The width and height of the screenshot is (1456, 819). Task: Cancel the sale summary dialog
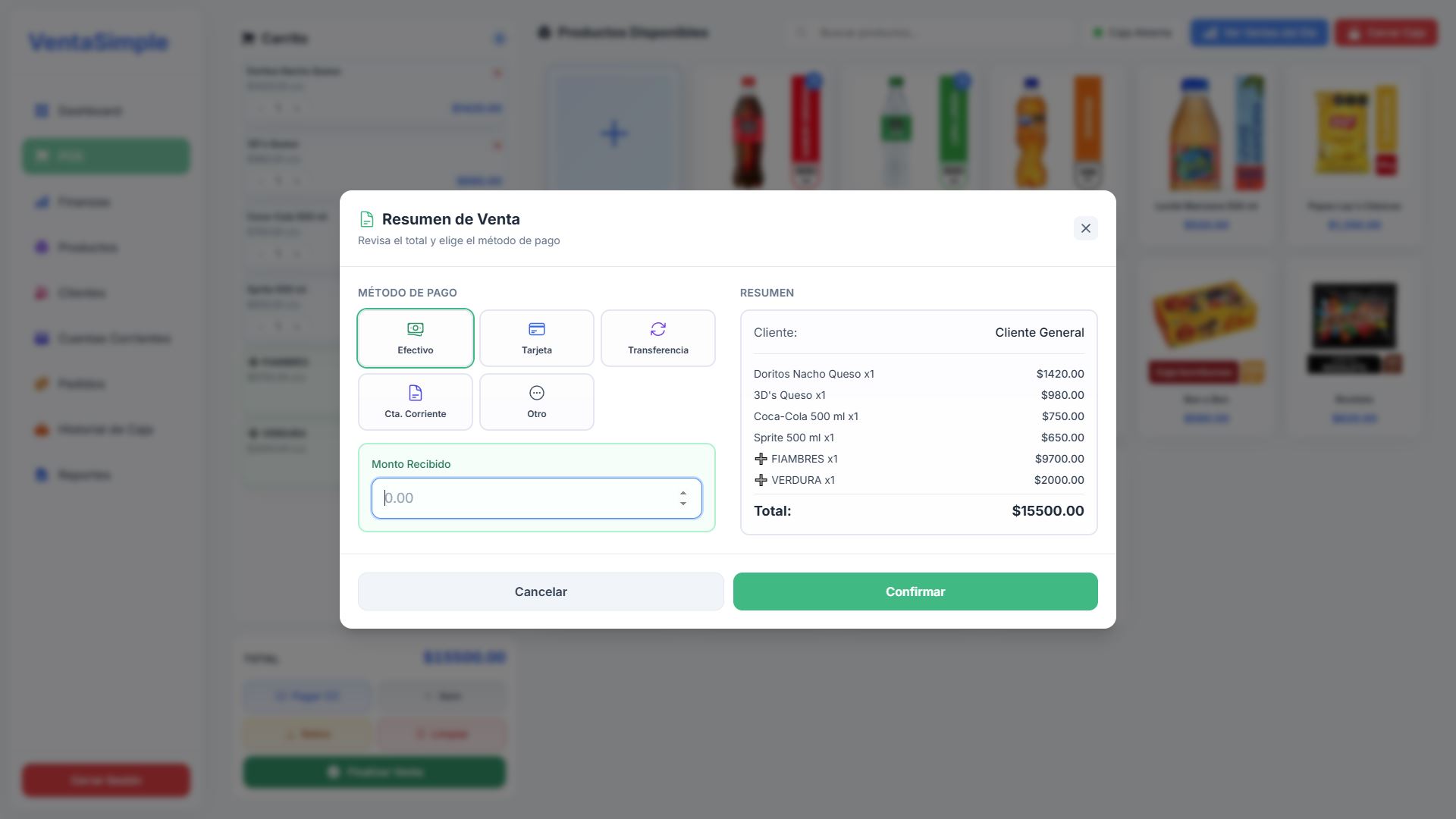[x=540, y=591]
